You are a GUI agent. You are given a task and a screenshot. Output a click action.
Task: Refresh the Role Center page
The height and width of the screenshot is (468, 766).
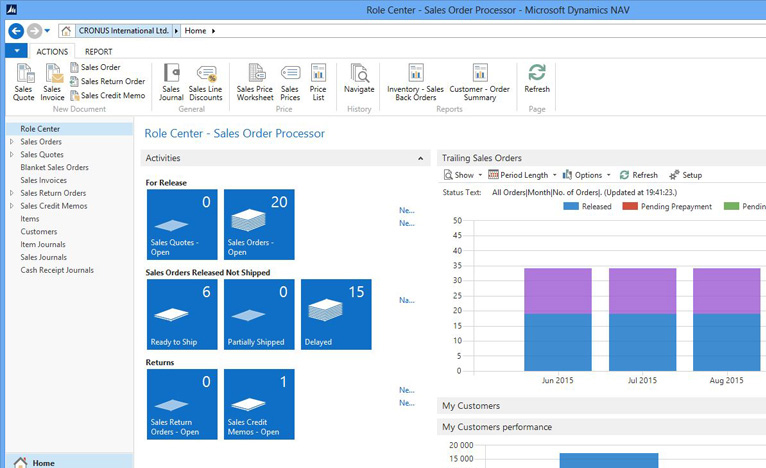pos(537,78)
